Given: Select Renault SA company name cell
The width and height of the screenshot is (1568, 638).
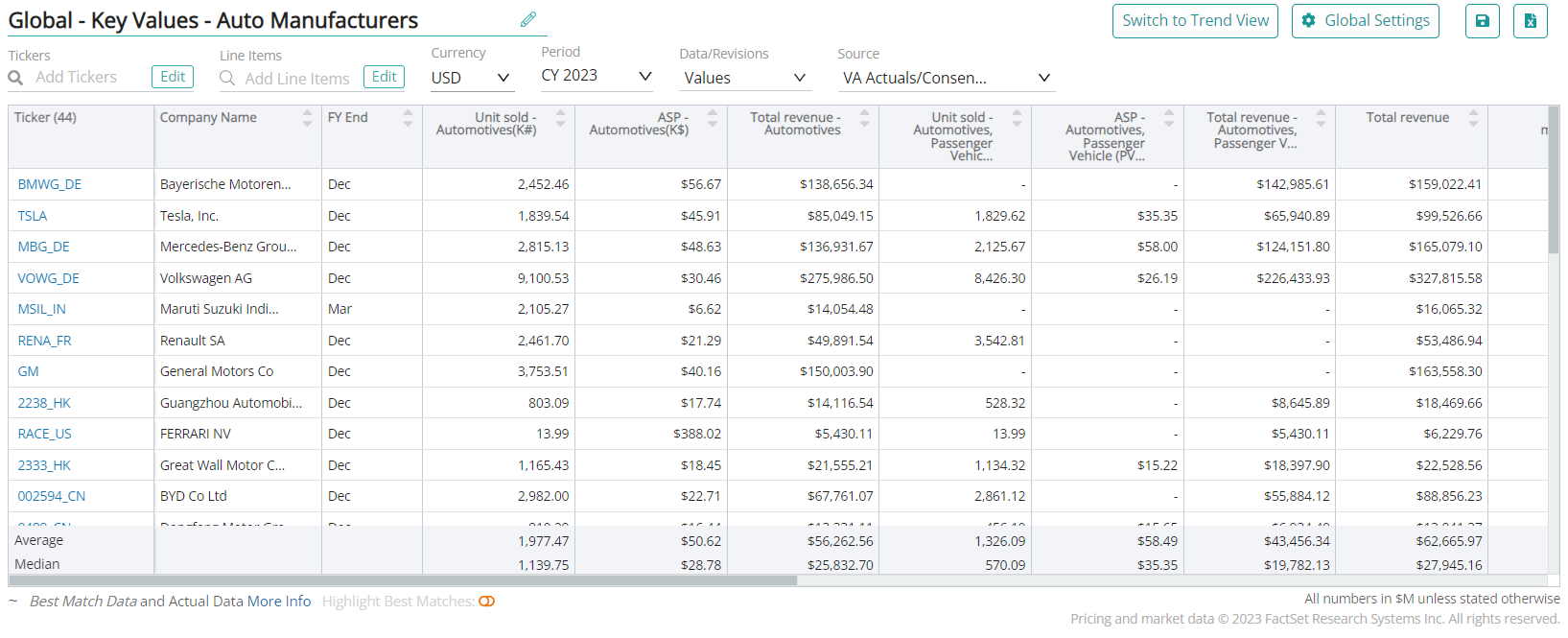Looking at the screenshot, I should (x=238, y=341).
